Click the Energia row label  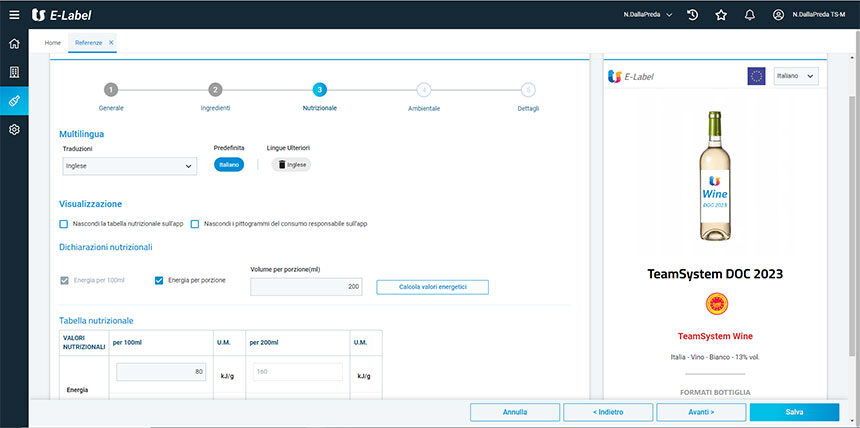(x=77, y=390)
